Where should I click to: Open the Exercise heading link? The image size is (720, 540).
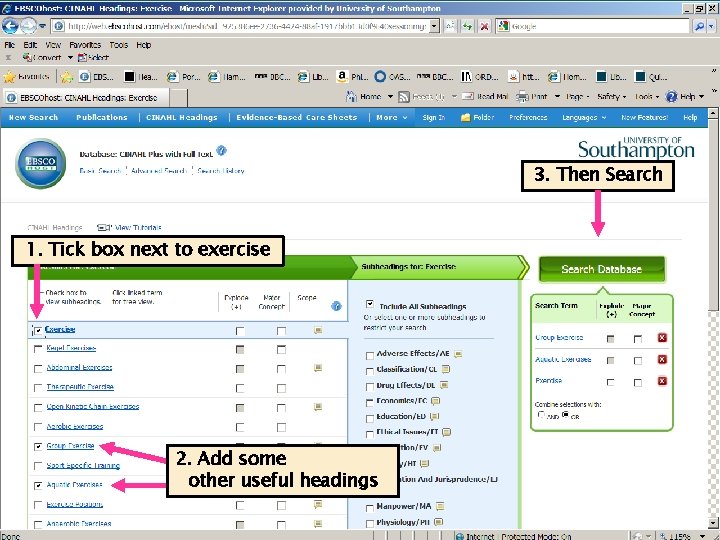point(60,329)
